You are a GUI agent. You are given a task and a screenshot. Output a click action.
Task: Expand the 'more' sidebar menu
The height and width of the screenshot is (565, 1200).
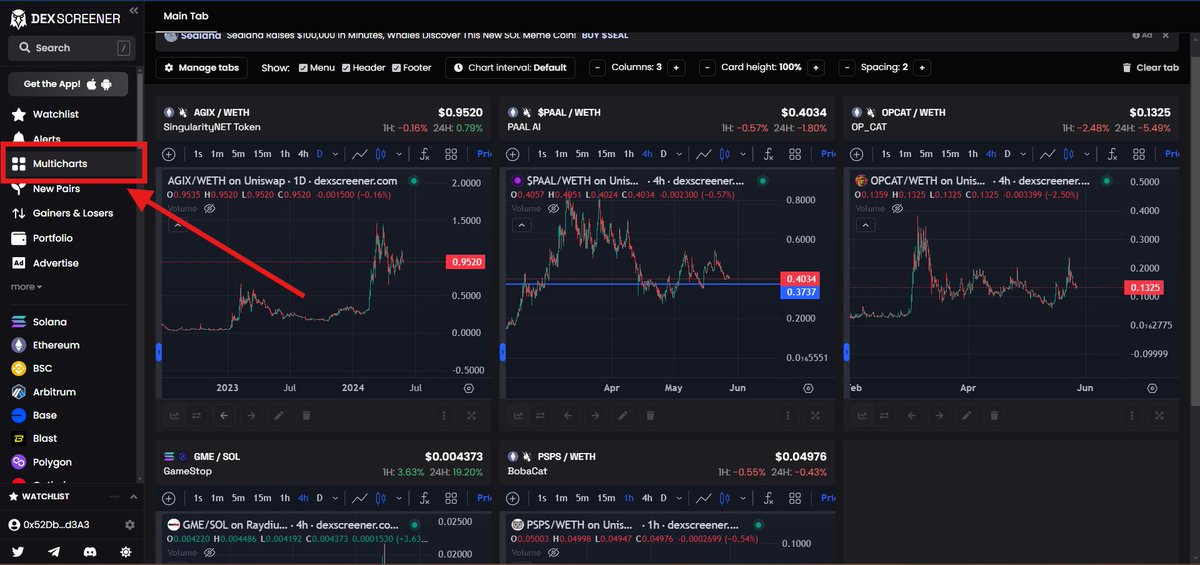[x=27, y=287]
